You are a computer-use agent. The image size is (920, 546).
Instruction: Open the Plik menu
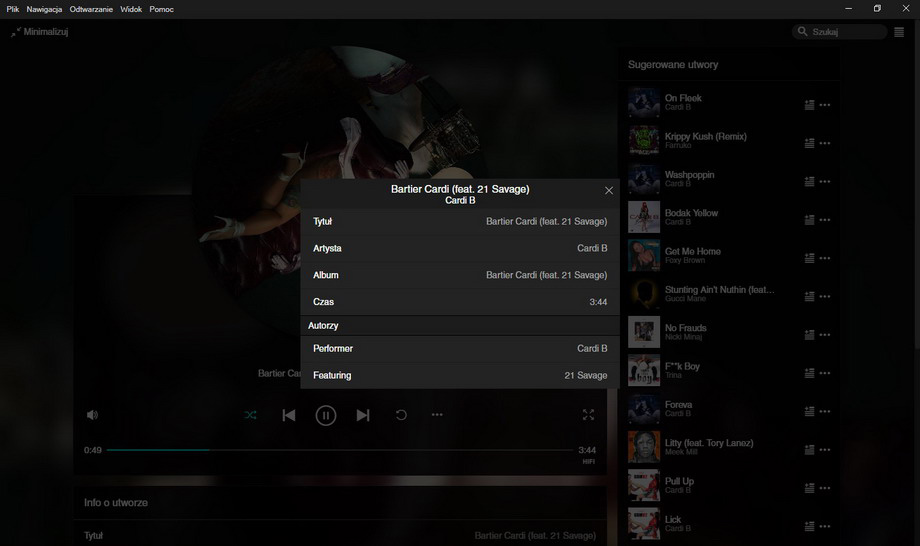[13, 9]
